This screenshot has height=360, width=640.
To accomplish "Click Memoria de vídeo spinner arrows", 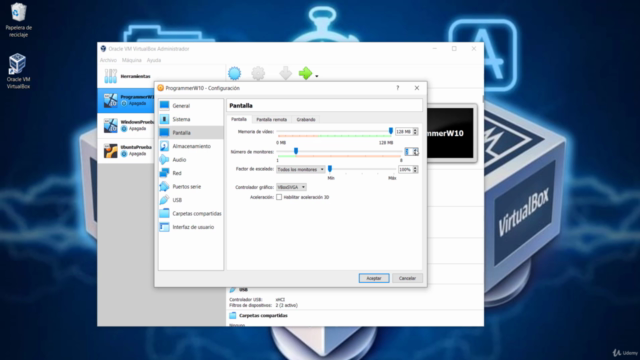I will pos(416,131).
